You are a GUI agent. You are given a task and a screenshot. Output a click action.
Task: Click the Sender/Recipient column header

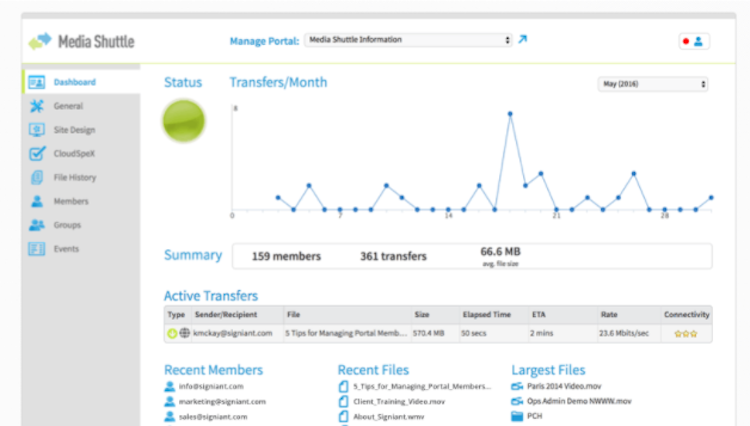226,315
